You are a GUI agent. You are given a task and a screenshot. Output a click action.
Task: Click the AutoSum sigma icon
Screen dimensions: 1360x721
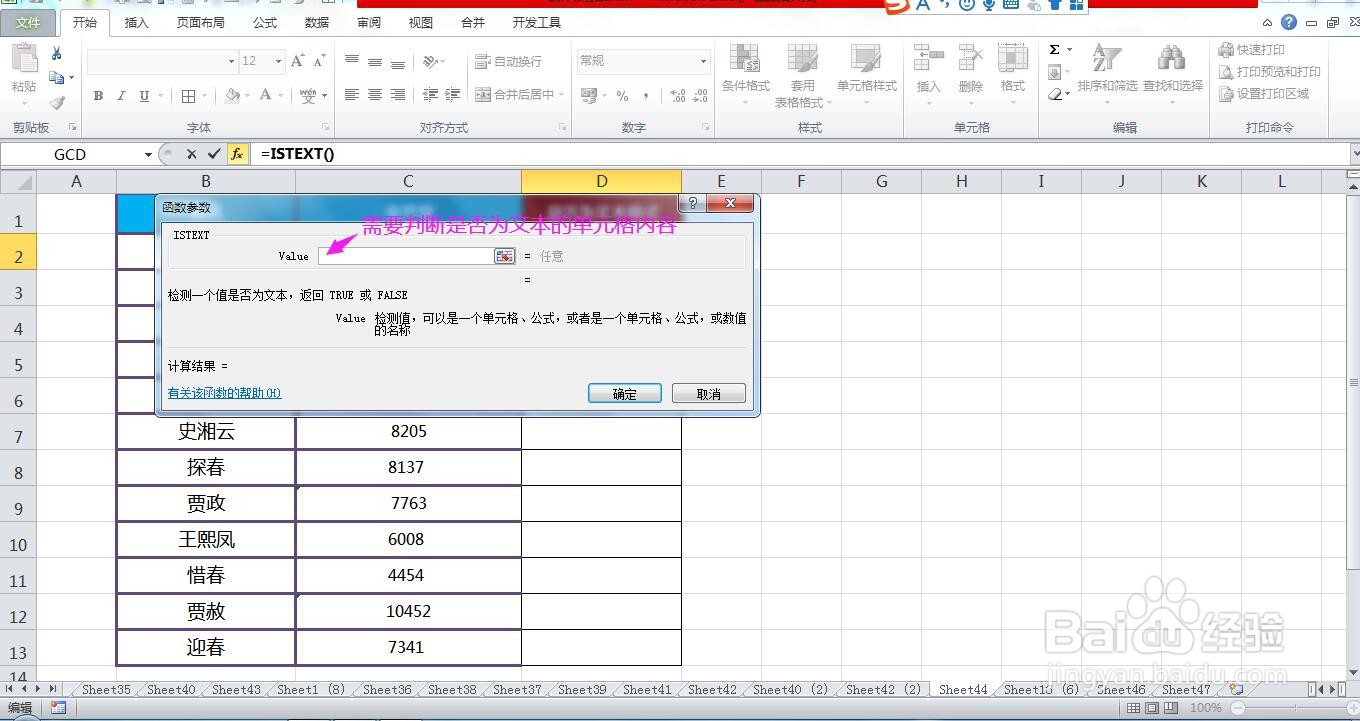1055,50
